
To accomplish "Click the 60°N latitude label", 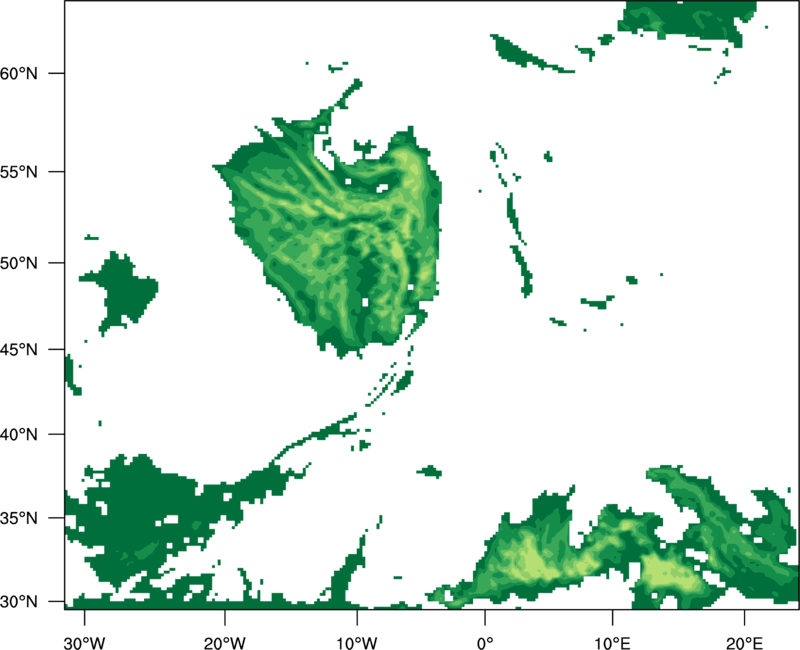I will point(19,73).
